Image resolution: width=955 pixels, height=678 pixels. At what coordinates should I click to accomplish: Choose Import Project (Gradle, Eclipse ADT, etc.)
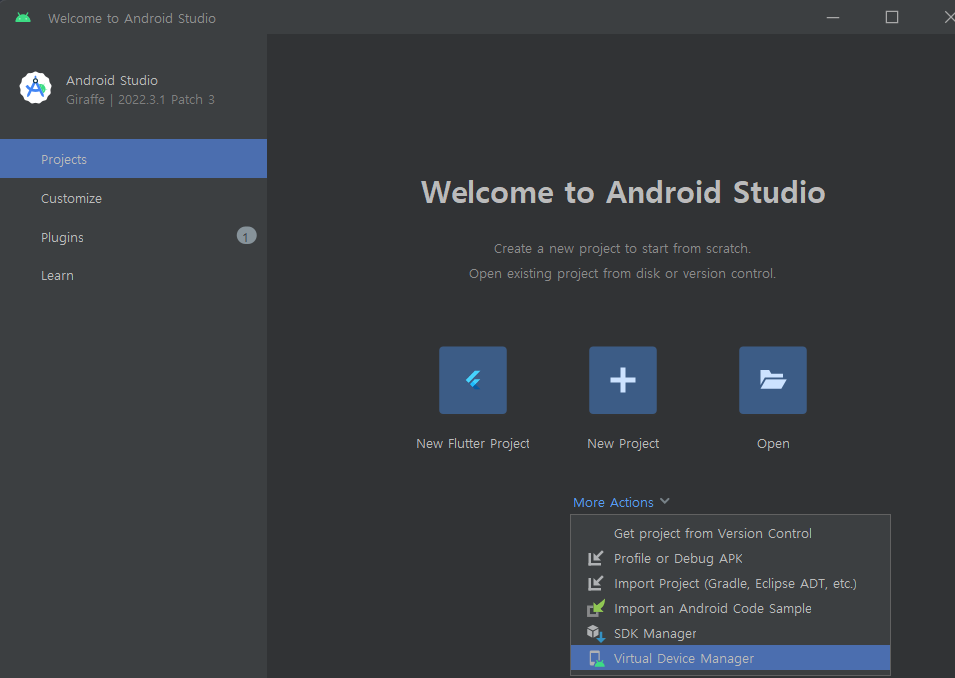(x=730, y=583)
